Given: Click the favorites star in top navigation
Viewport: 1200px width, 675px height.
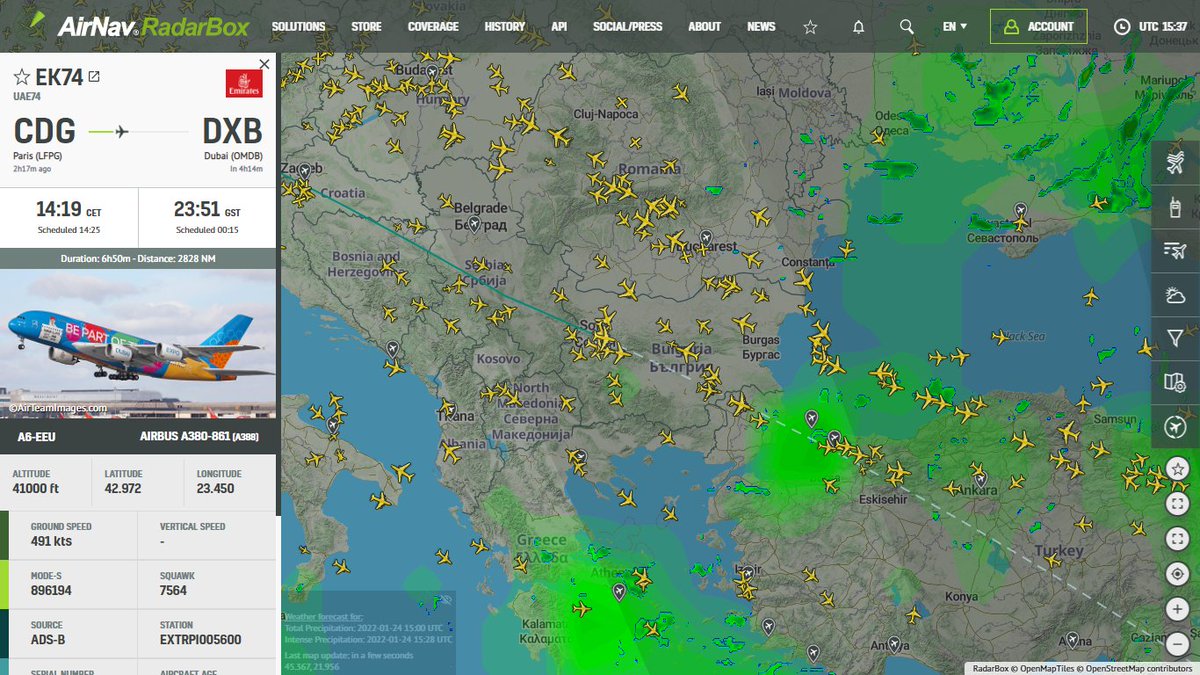Looking at the screenshot, I should pyautogui.click(x=810, y=27).
